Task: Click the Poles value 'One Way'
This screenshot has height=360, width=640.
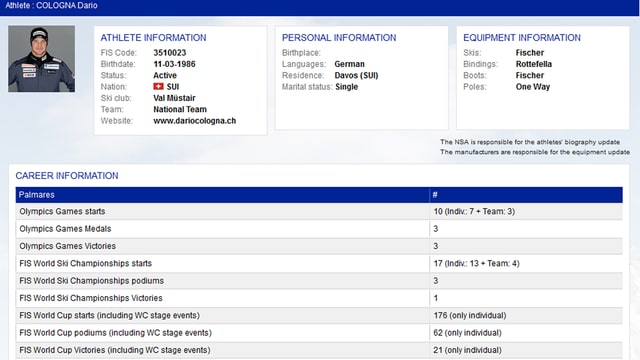Action: point(533,87)
